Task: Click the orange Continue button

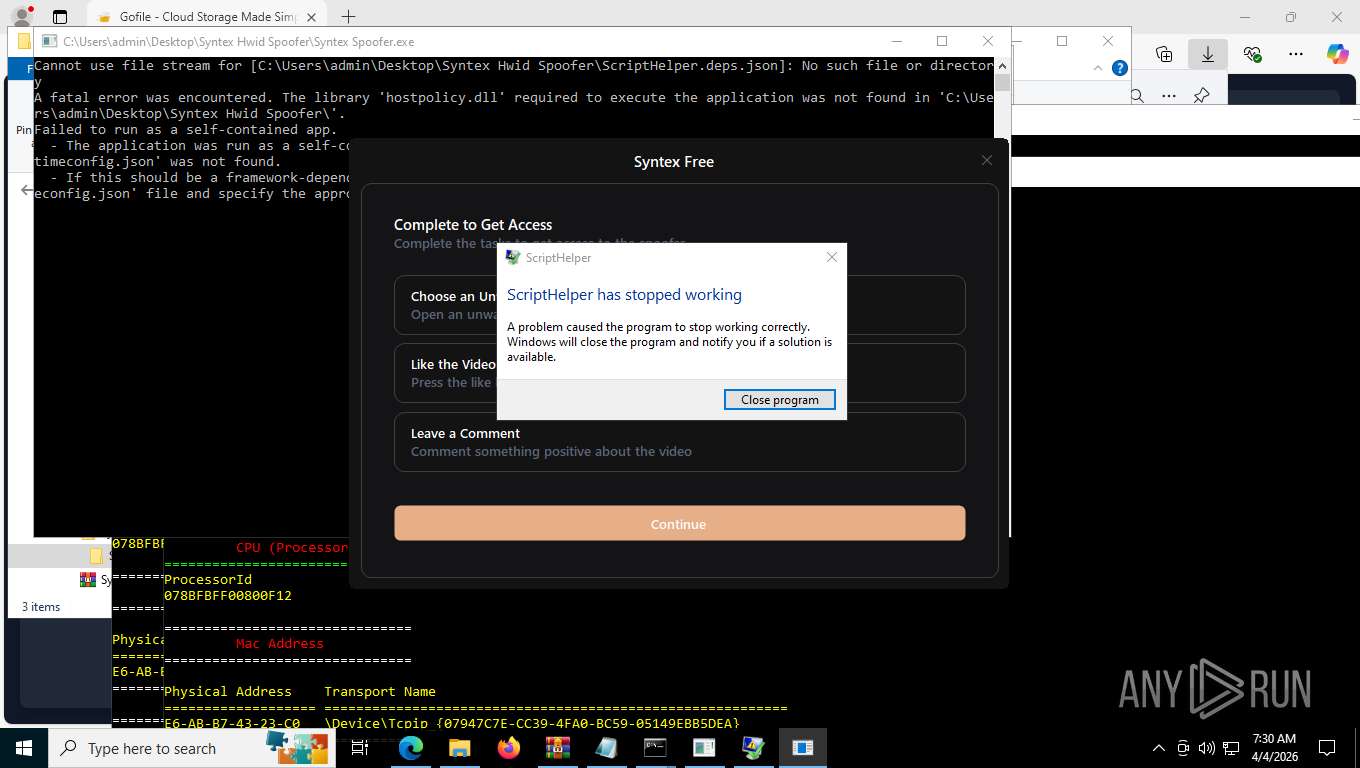Action: click(x=680, y=523)
